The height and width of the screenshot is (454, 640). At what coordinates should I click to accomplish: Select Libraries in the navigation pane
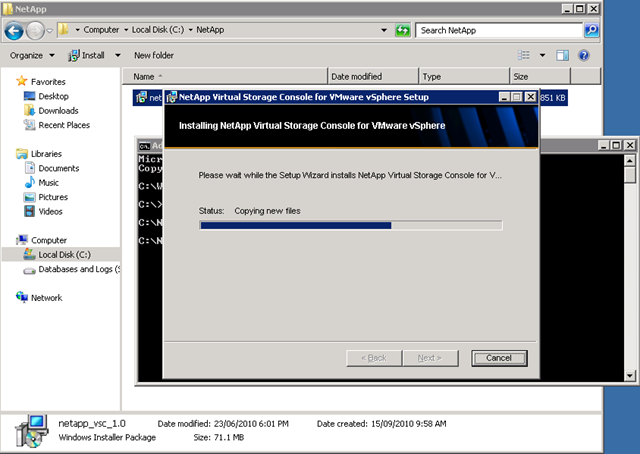[46, 154]
